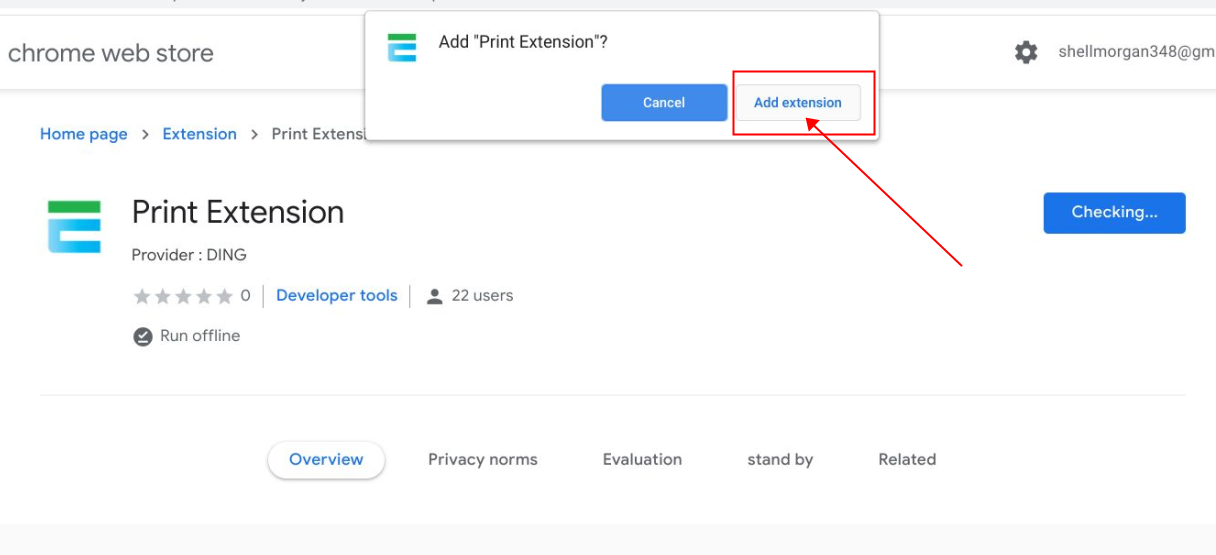Image resolution: width=1216 pixels, height=555 pixels.
Task: Click the Provider : DING text
Action: pyautogui.click(x=190, y=255)
